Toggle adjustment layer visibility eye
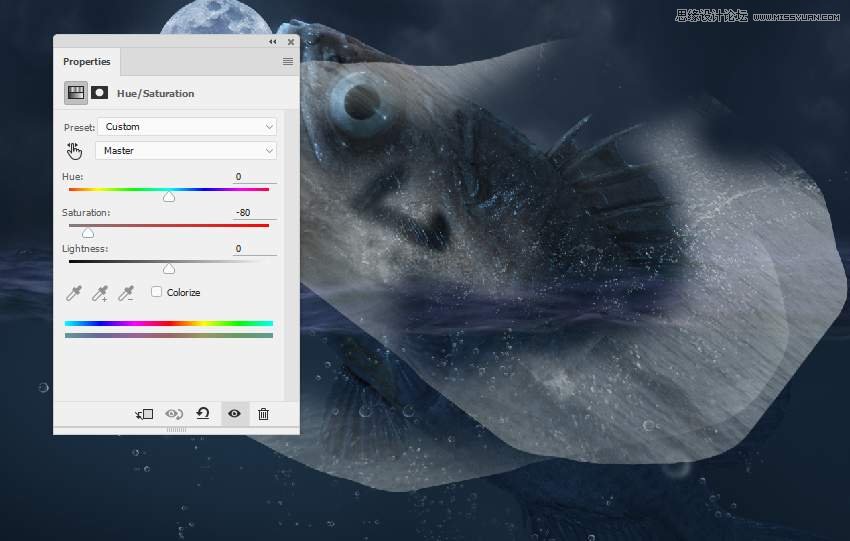 pos(234,414)
